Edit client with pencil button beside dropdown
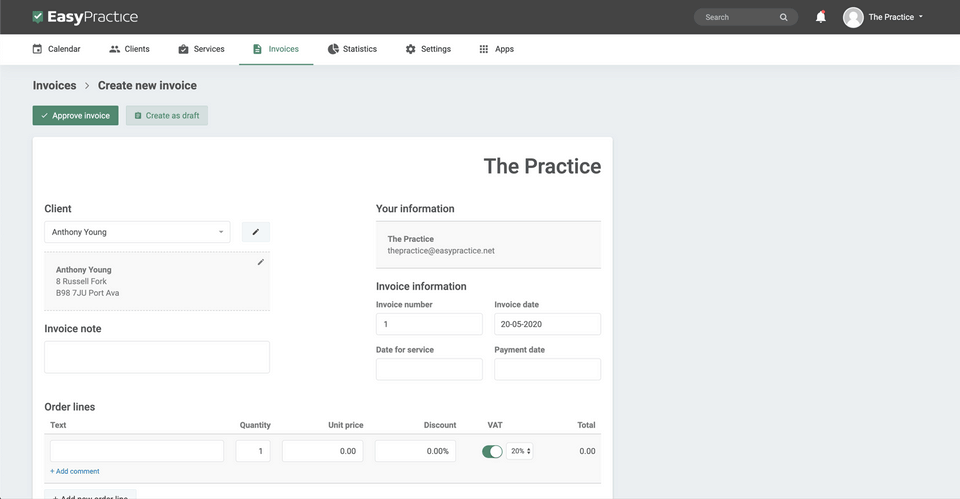 click(256, 232)
